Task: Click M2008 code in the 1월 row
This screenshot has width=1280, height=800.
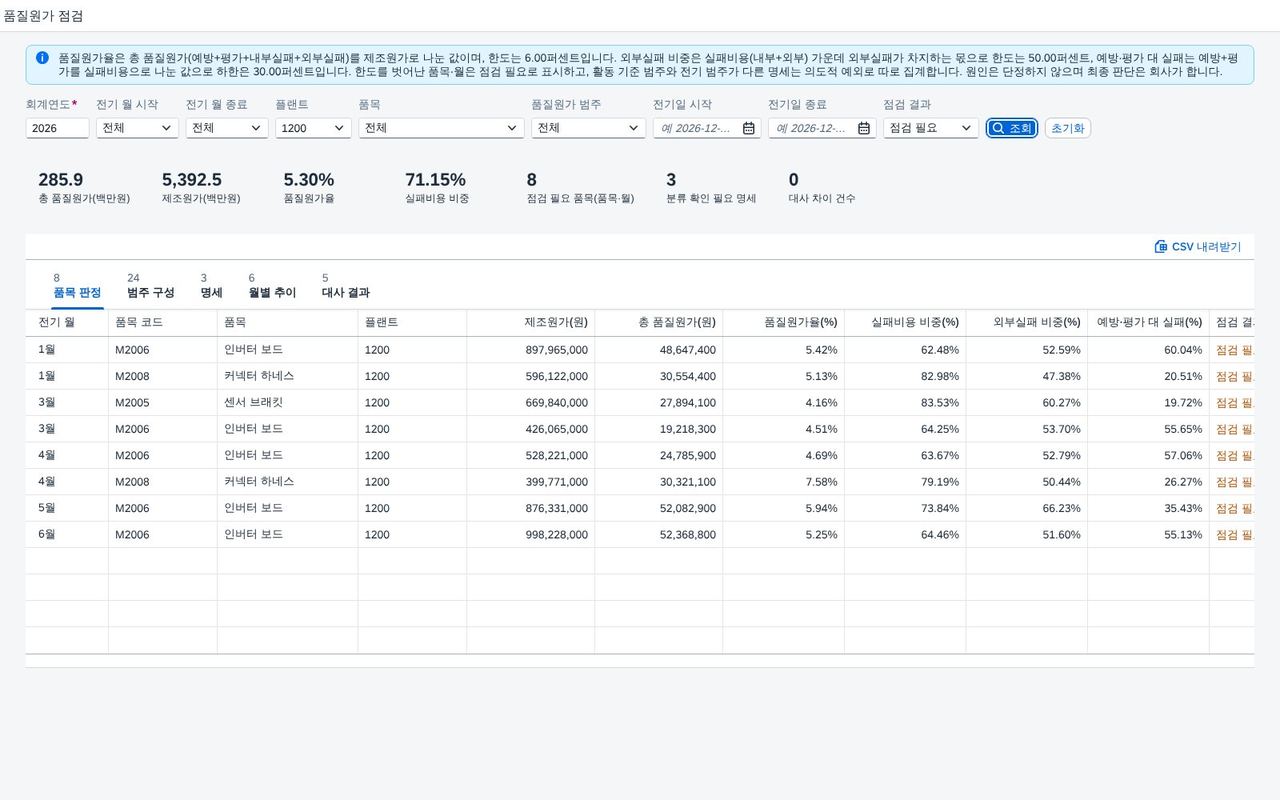Action: click(x=132, y=376)
